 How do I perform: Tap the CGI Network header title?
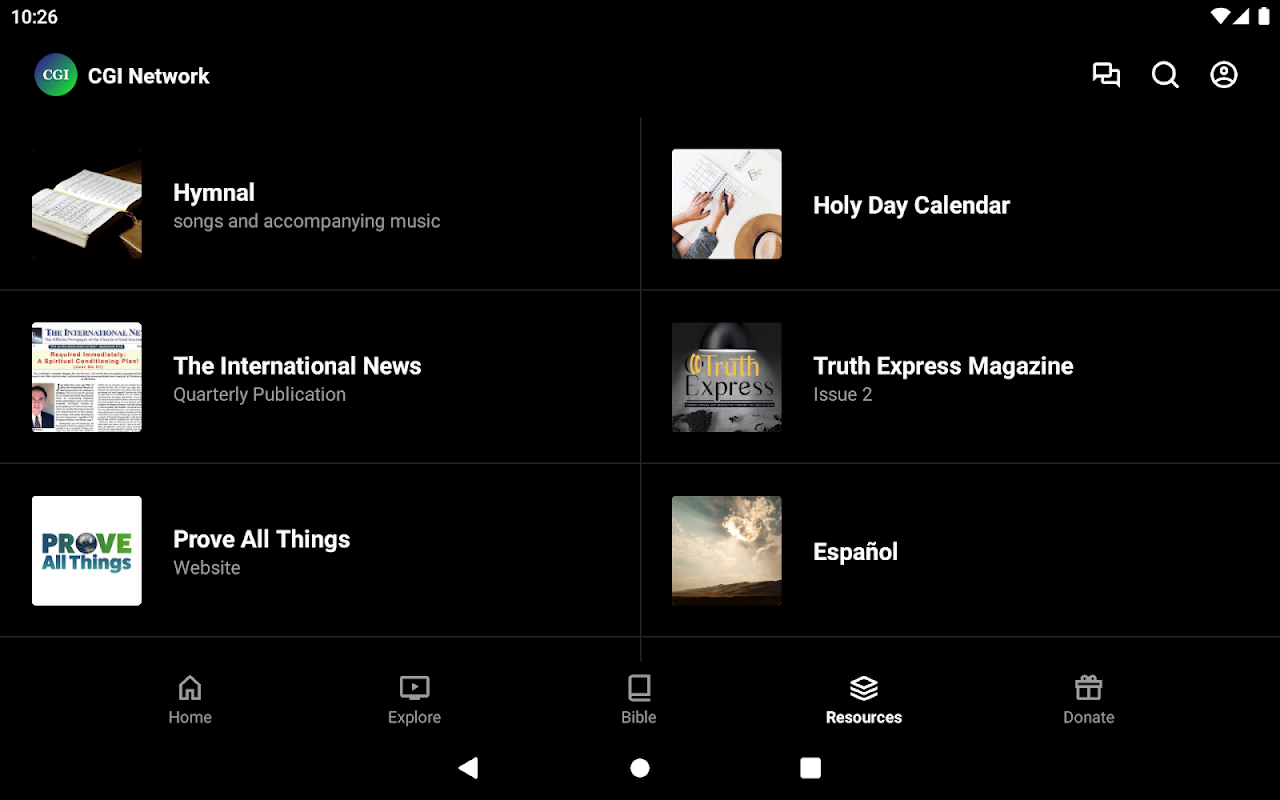click(x=149, y=76)
